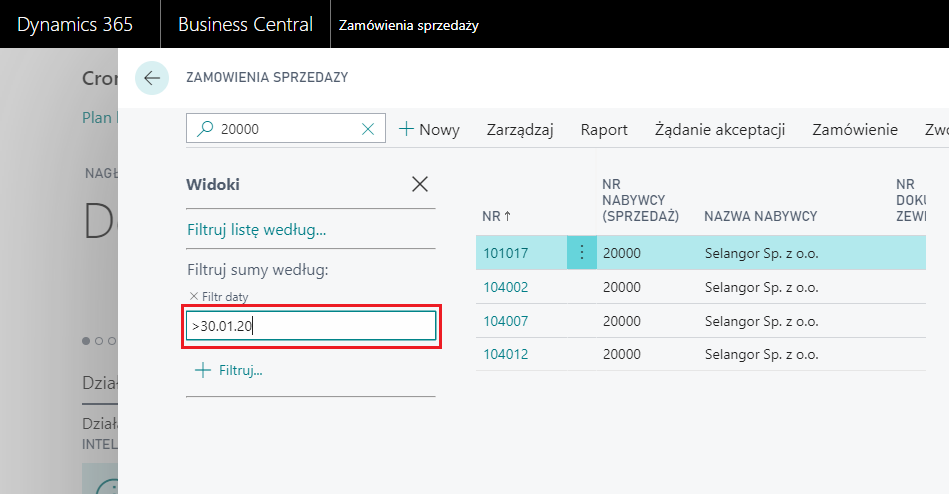Click the ZAMÓWIENIA SPRZEDAŻY page title
949x494 pixels.
pyautogui.click(x=267, y=77)
